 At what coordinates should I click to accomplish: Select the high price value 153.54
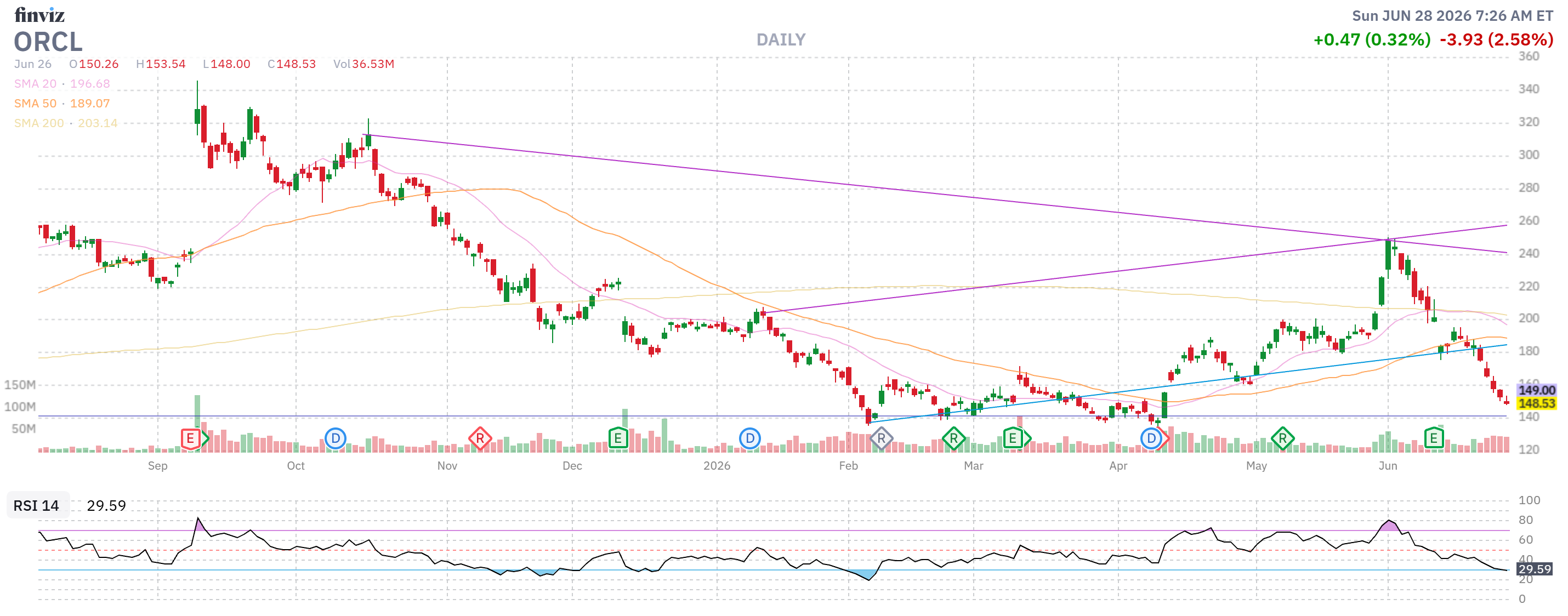166,64
